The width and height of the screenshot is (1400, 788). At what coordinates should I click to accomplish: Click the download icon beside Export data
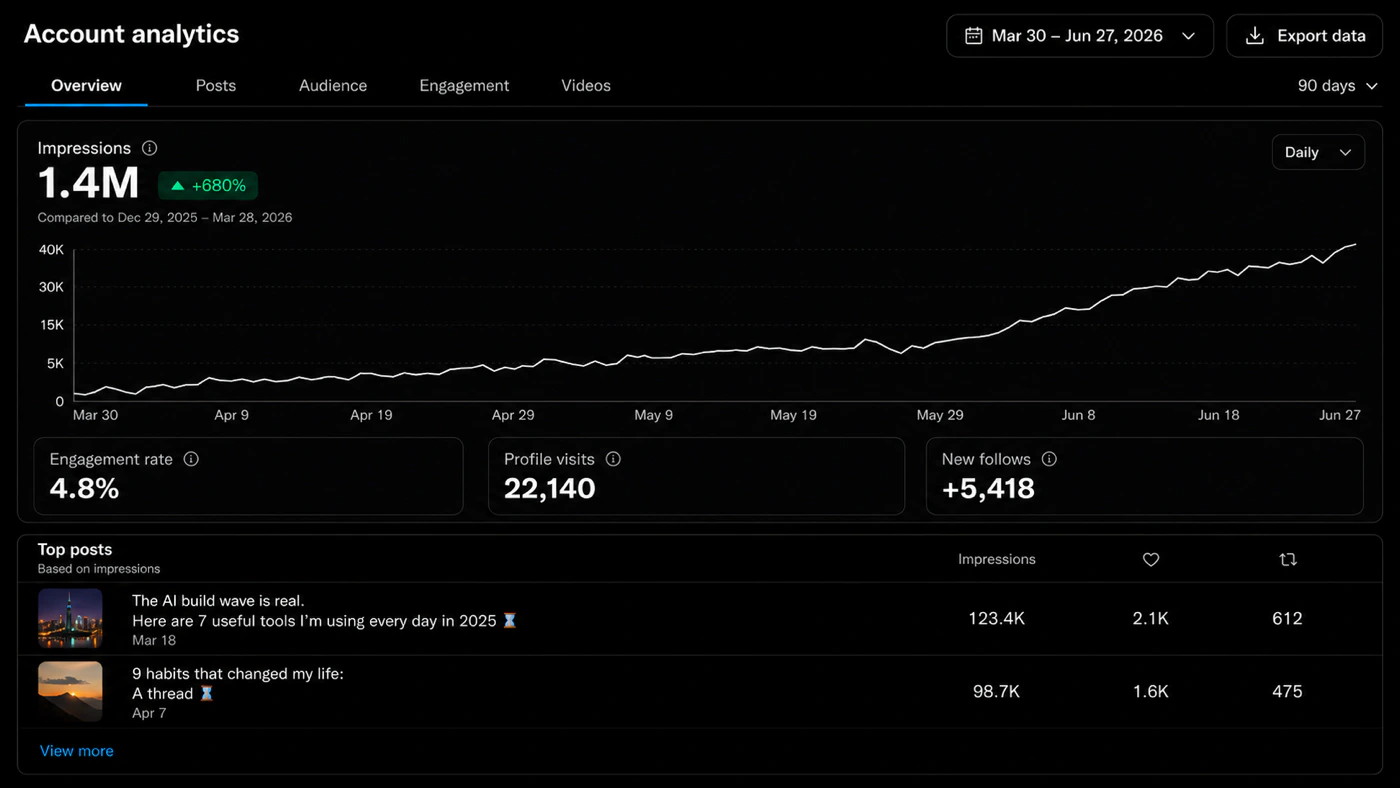(1254, 36)
